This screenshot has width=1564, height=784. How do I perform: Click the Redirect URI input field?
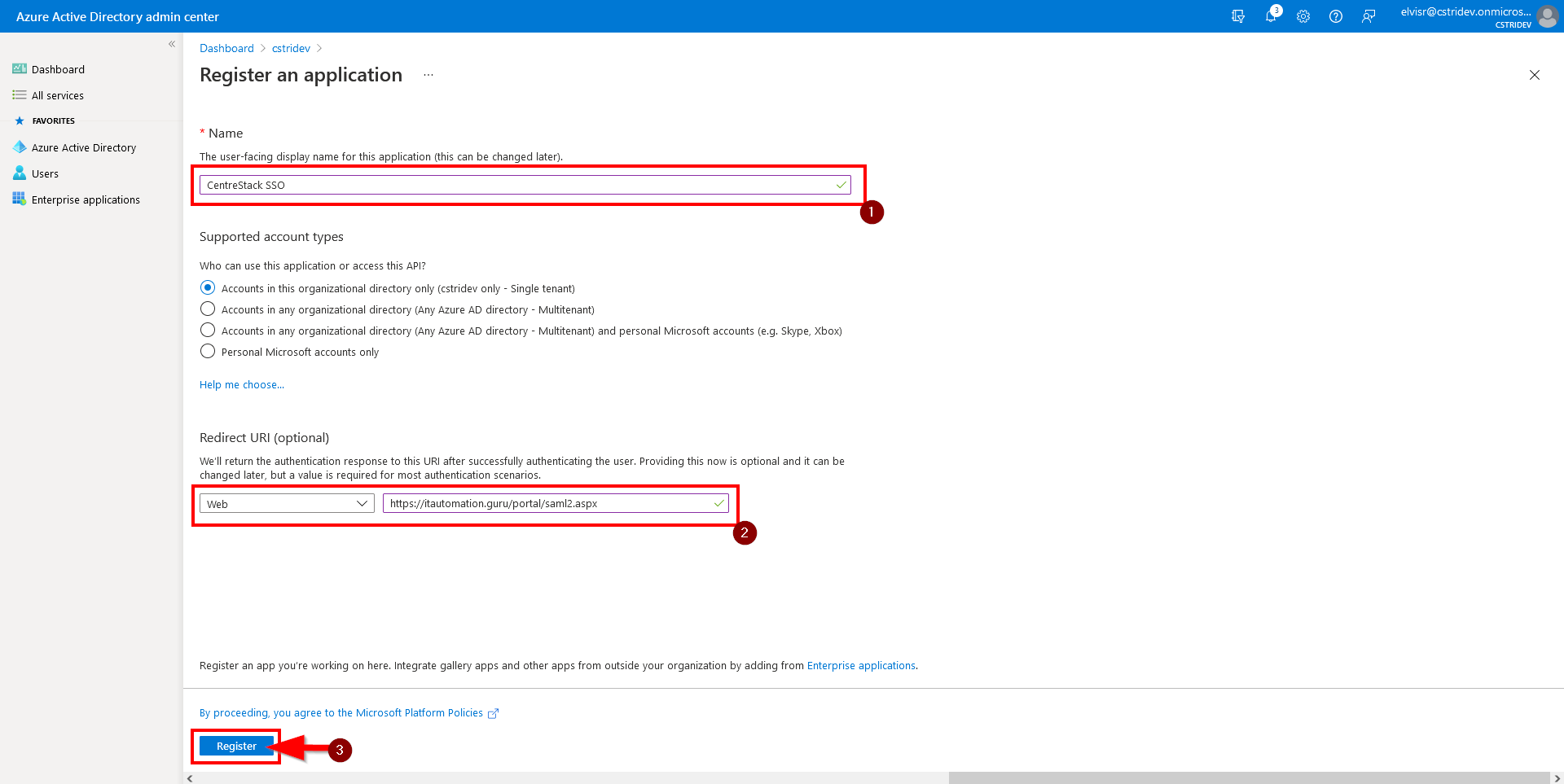556,503
